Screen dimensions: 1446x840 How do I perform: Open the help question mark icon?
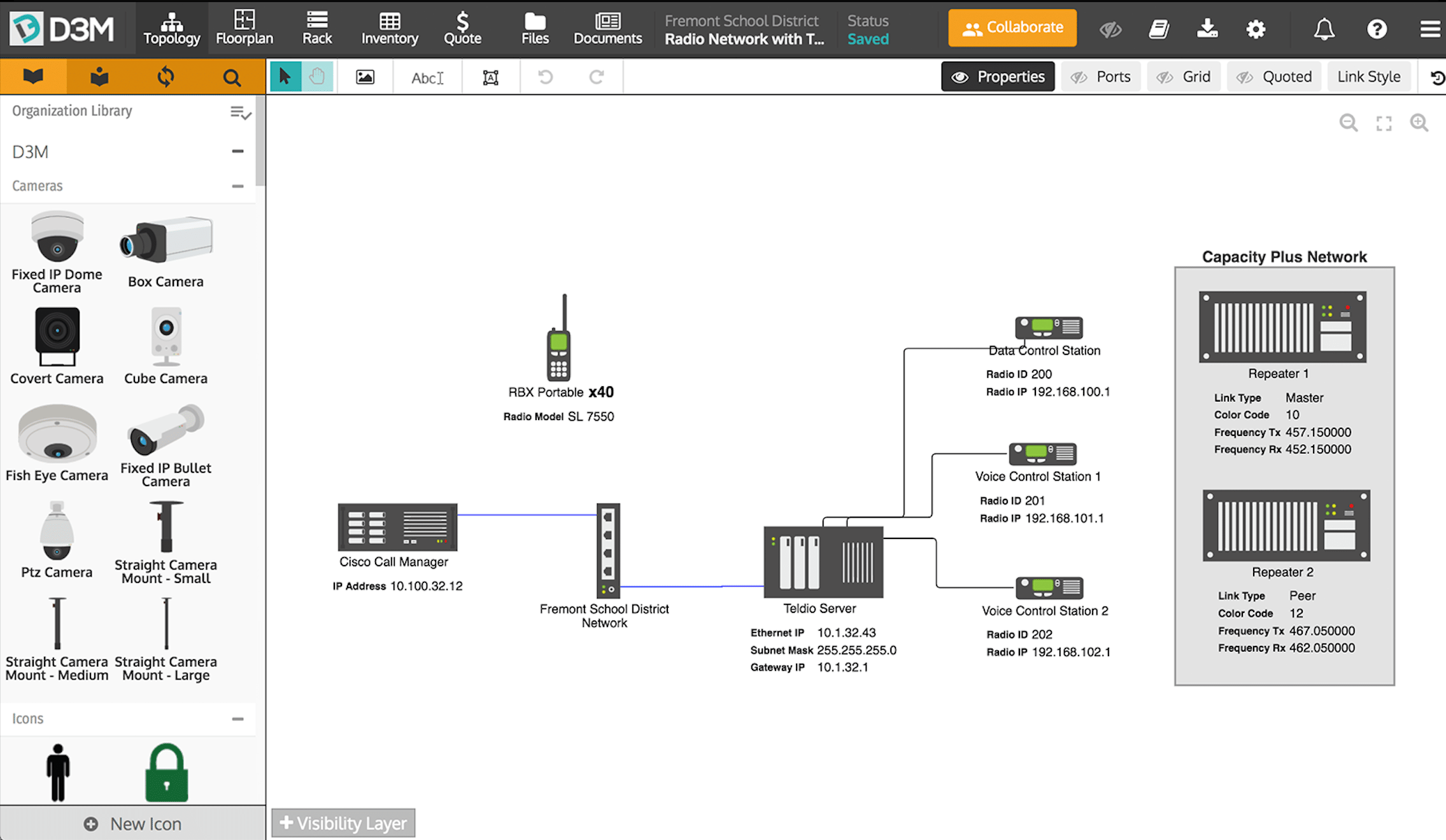[1377, 29]
